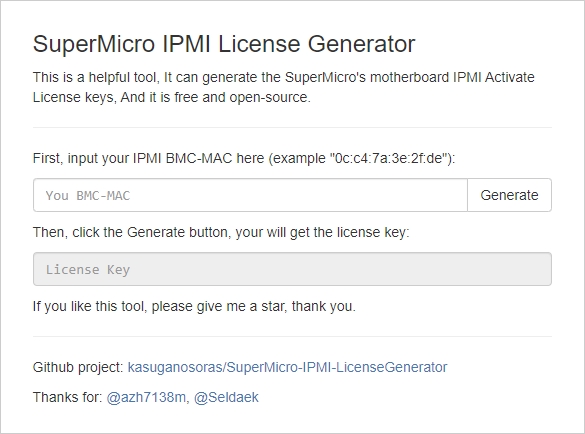Click the SuperMicro IPMI License Generator heading

pyautogui.click(x=224, y=44)
